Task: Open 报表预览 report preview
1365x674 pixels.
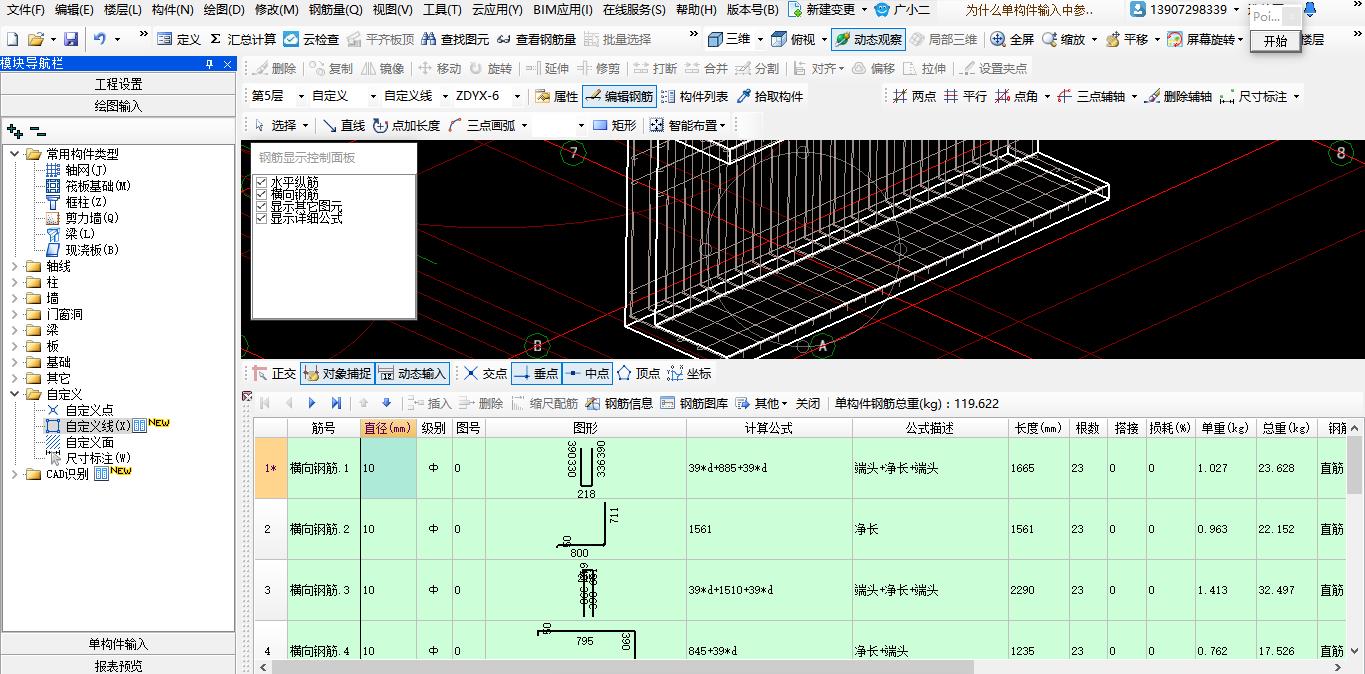Action: [x=118, y=666]
